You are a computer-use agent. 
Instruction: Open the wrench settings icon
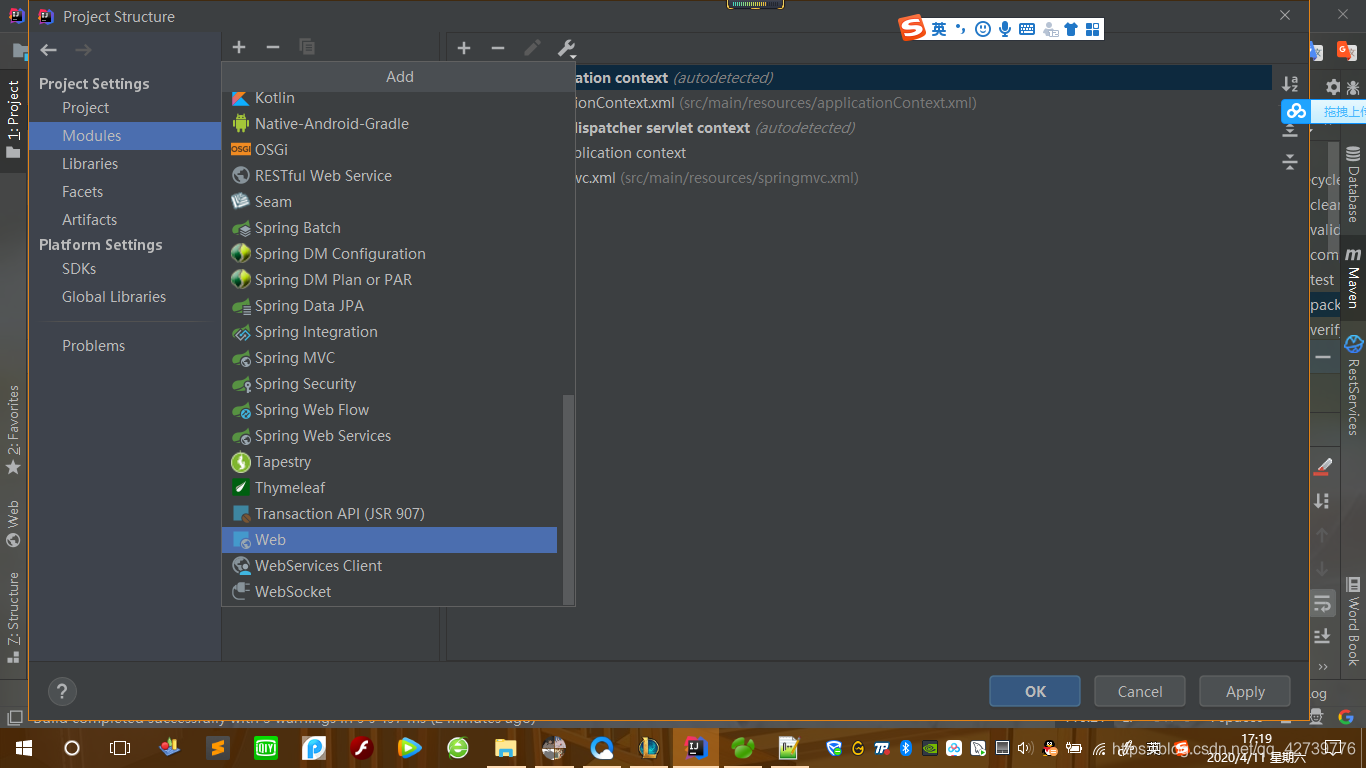pyautogui.click(x=566, y=48)
